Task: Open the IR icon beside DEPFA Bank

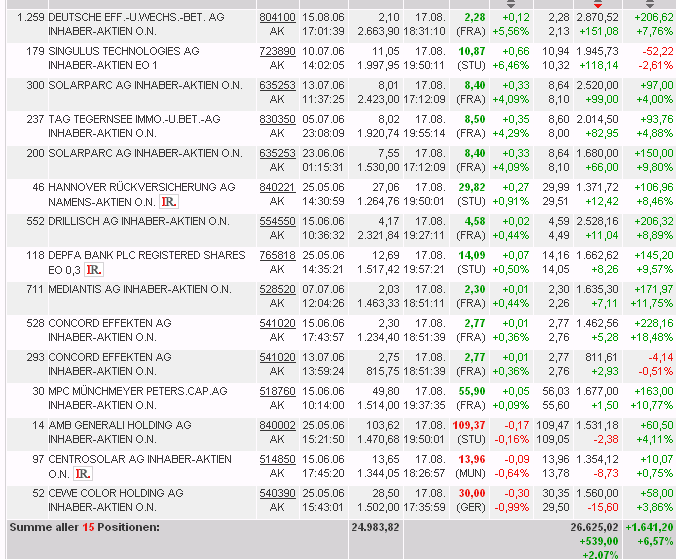Action: point(94,270)
